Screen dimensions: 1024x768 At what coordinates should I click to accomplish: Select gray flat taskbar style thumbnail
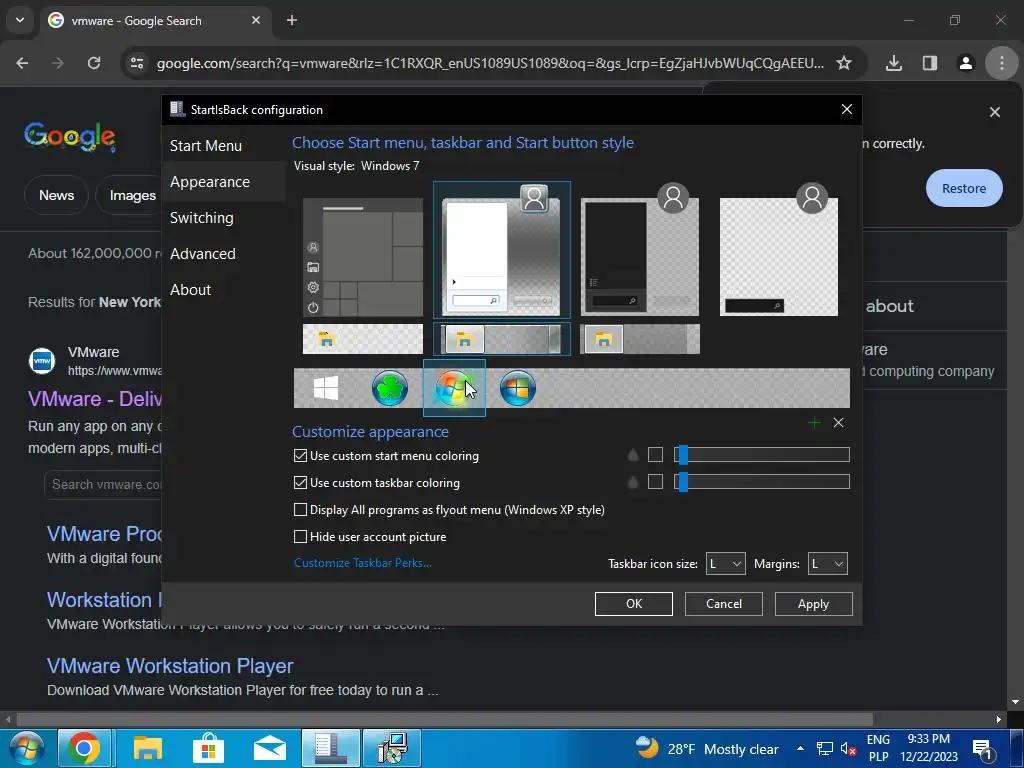click(640, 339)
